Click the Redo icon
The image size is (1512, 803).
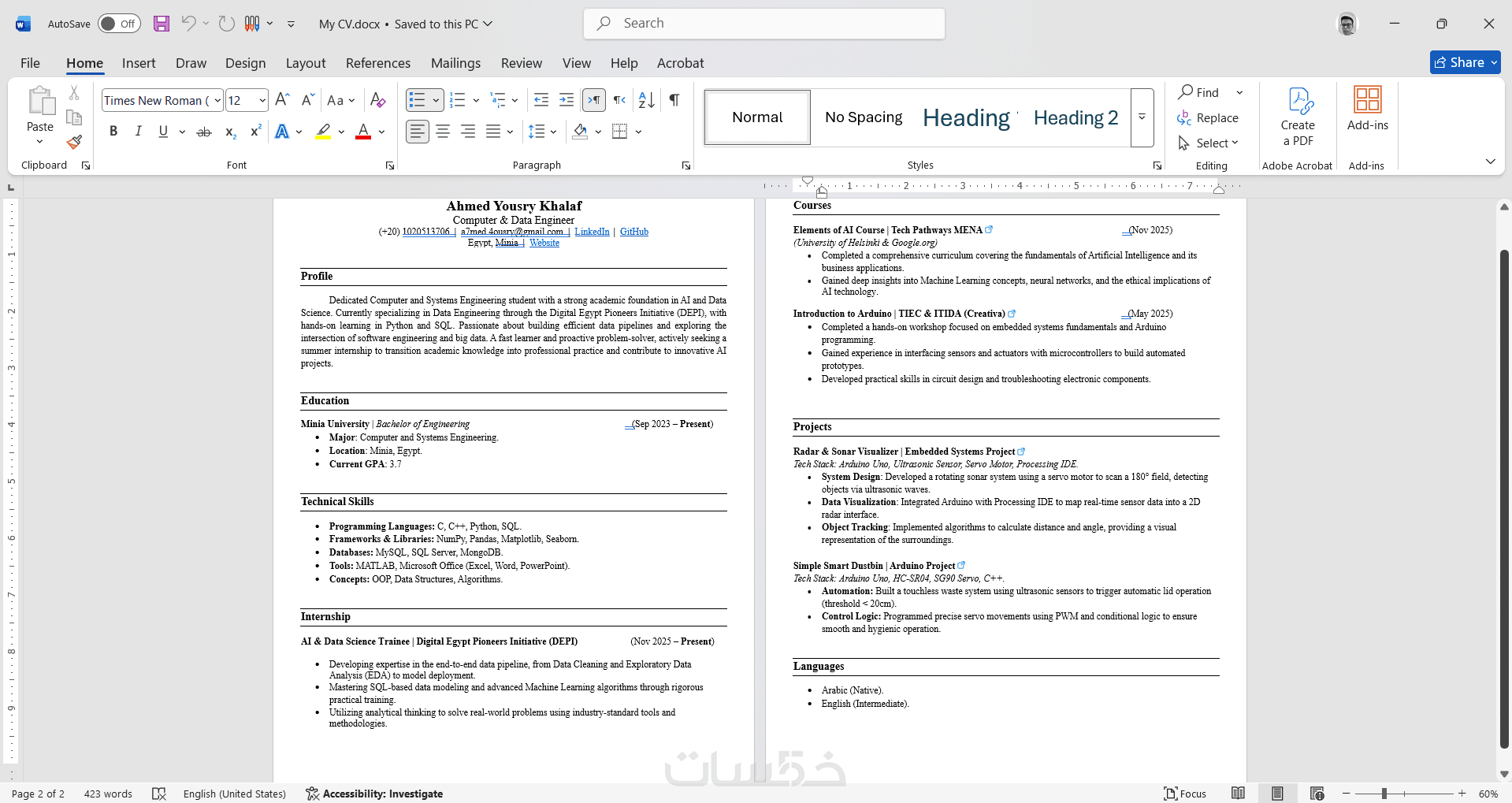(227, 24)
